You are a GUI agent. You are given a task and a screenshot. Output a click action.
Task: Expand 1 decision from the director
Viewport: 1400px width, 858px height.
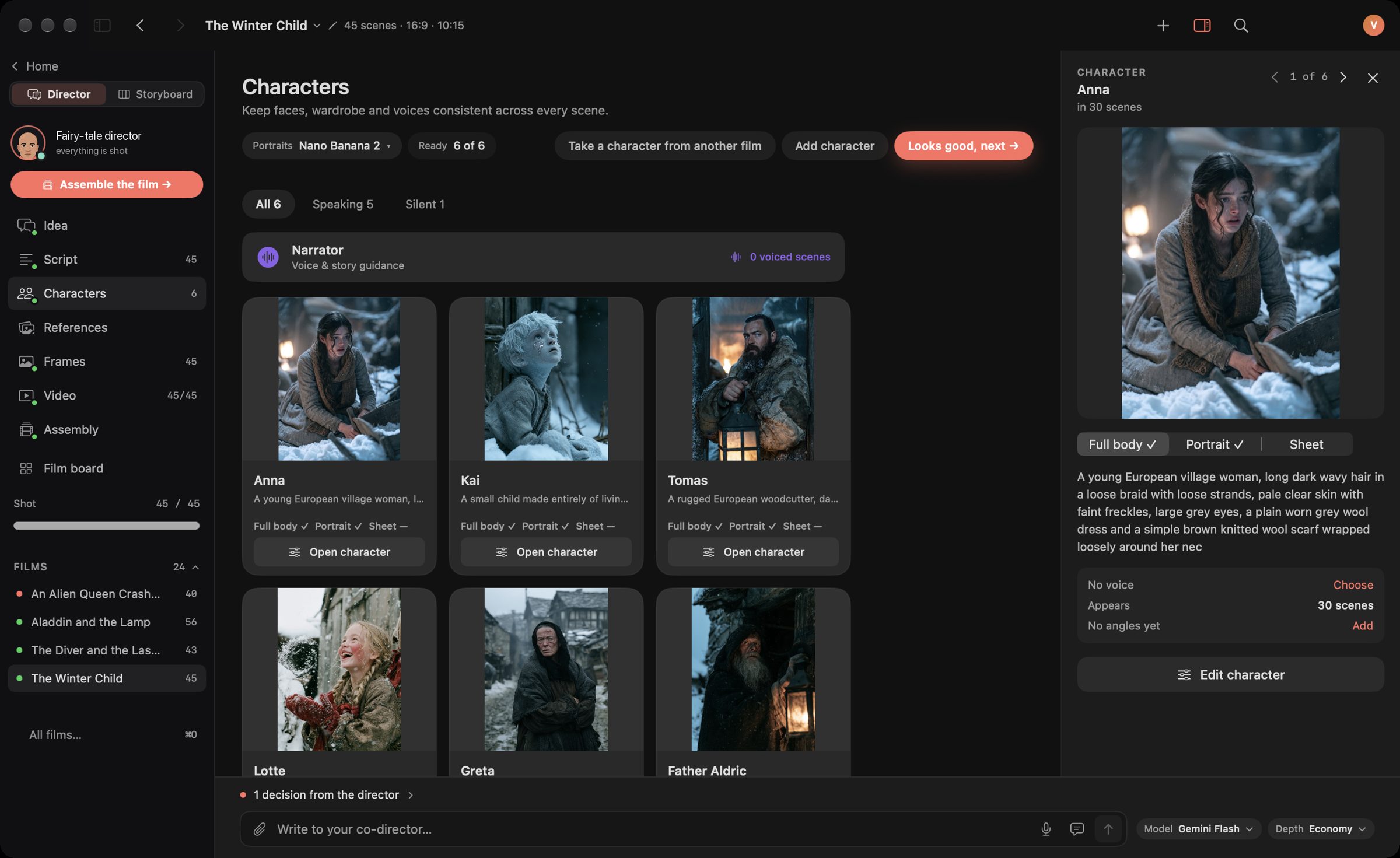click(327, 794)
